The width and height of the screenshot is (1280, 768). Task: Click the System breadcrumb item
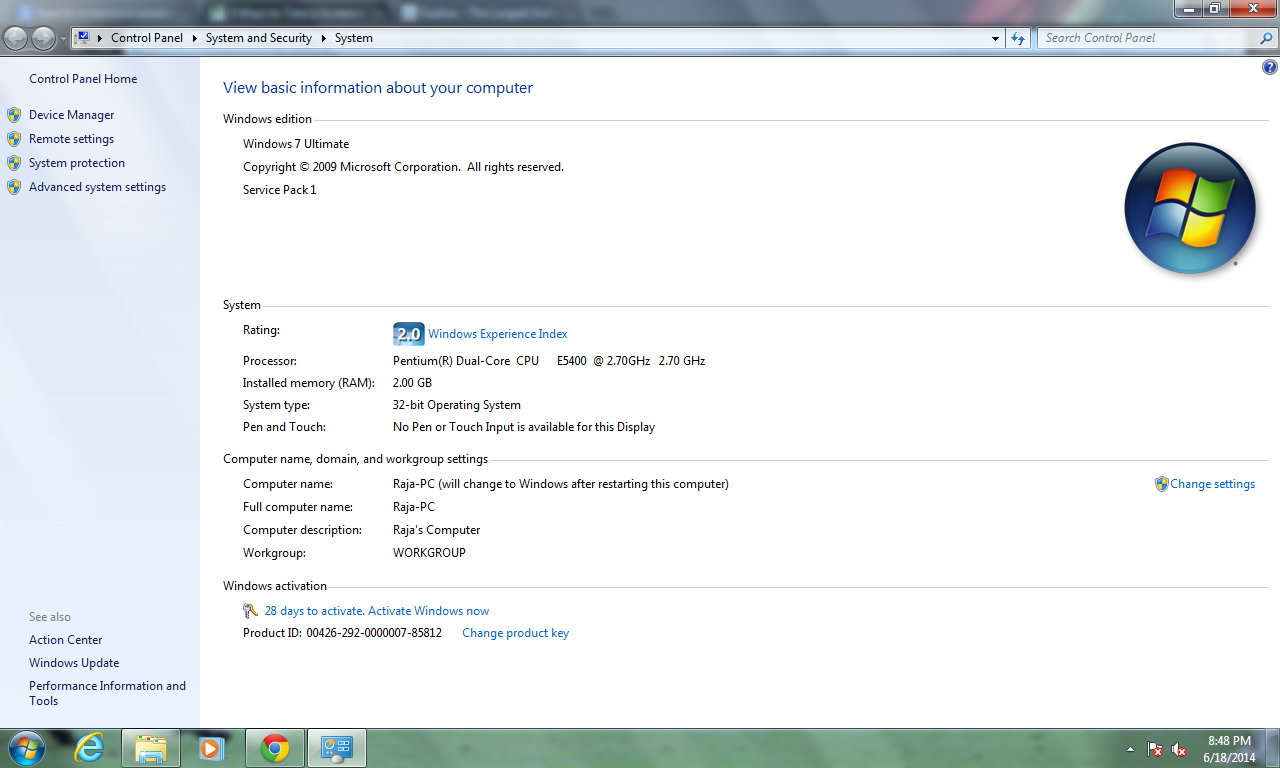pos(354,38)
